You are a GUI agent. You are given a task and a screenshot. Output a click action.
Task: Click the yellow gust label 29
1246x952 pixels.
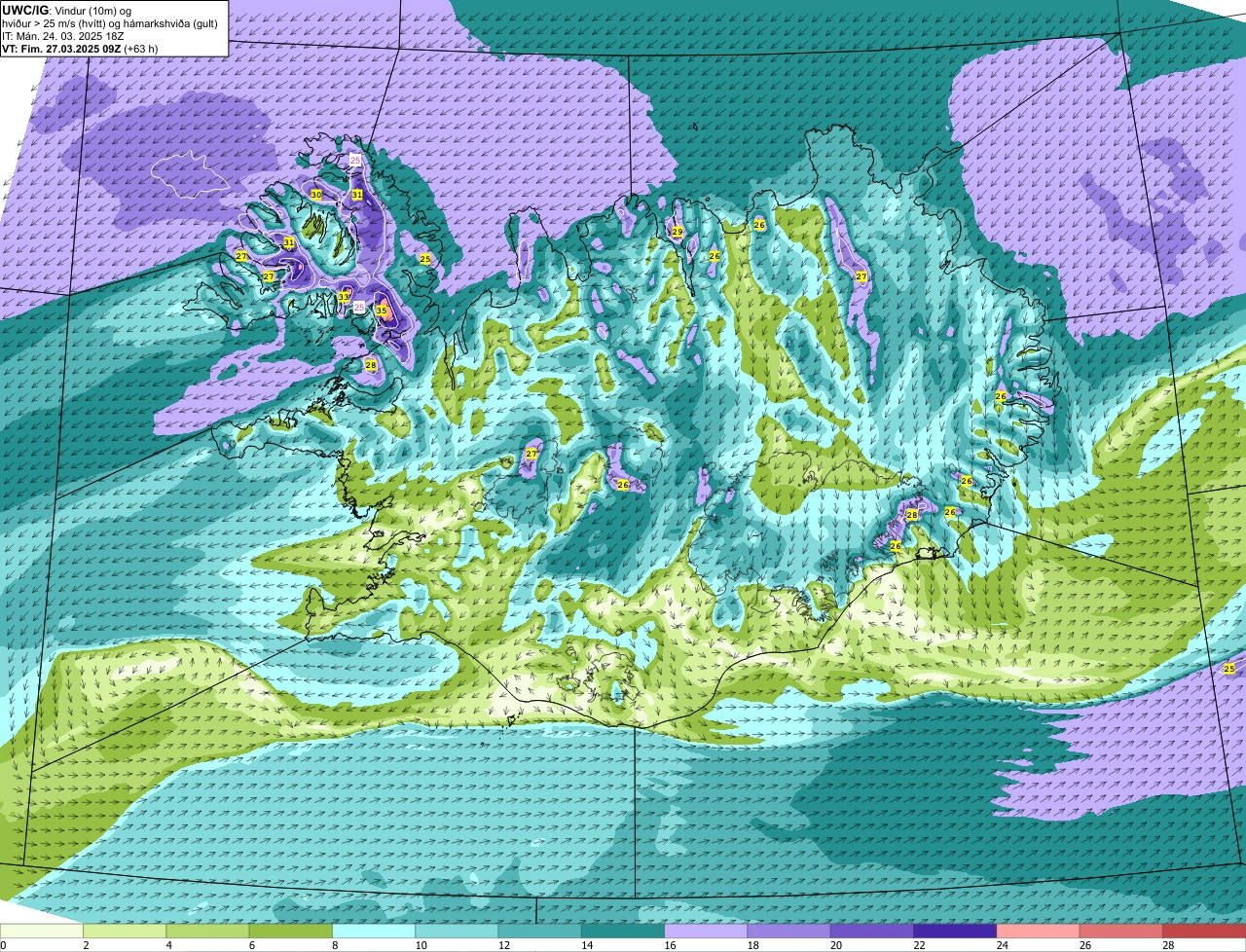click(678, 231)
